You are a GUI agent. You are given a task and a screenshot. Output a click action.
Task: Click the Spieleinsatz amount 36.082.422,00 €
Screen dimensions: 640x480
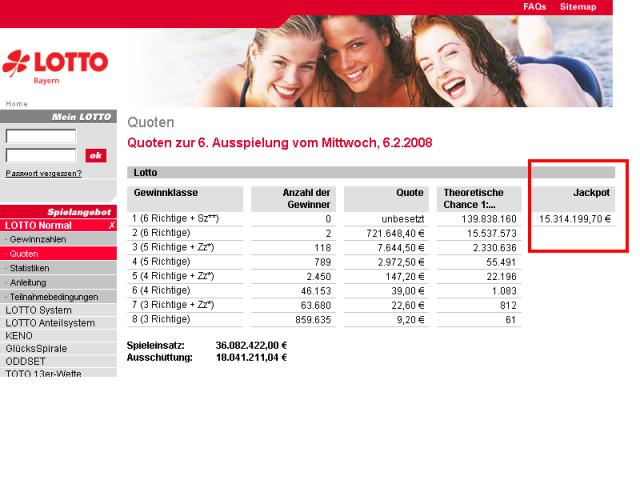251,345
